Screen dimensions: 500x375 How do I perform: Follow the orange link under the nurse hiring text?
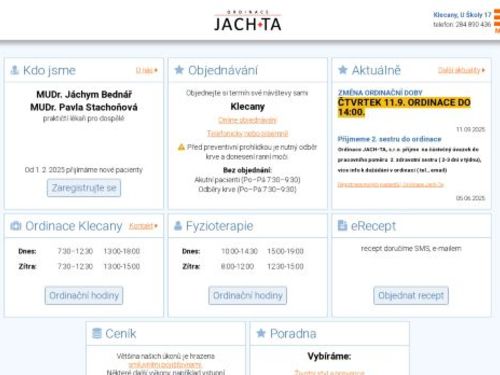[x=390, y=184]
